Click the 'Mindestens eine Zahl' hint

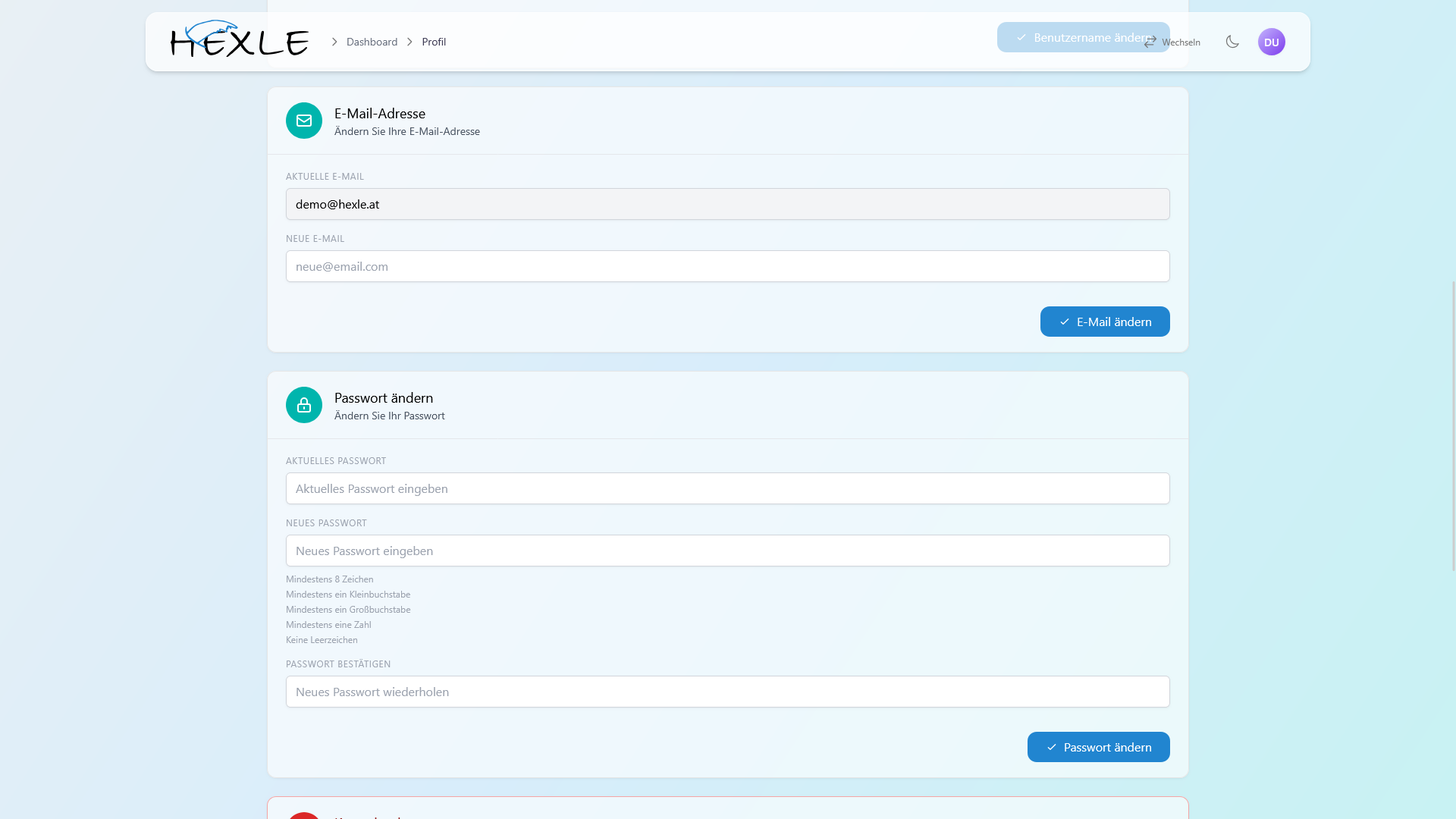pos(328,624)
